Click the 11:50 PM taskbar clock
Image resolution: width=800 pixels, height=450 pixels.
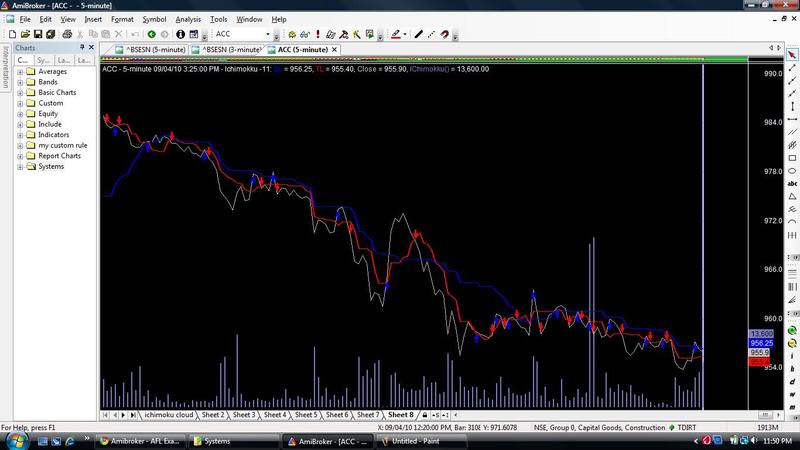(x=778, y=441)
